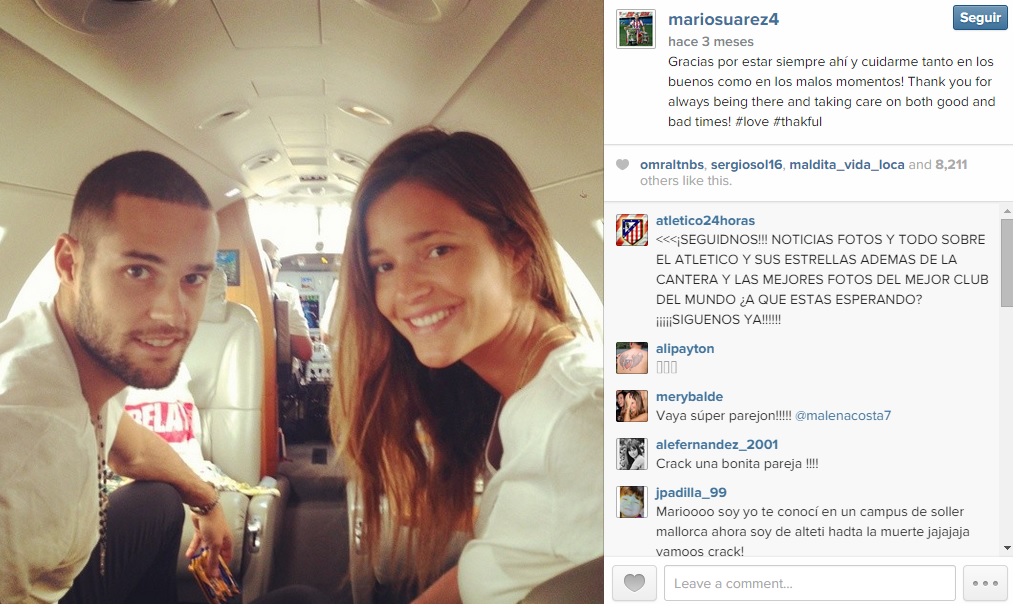Click the 8,211 others likes count
Screen dimensions: 1016x615
(951, 165)
